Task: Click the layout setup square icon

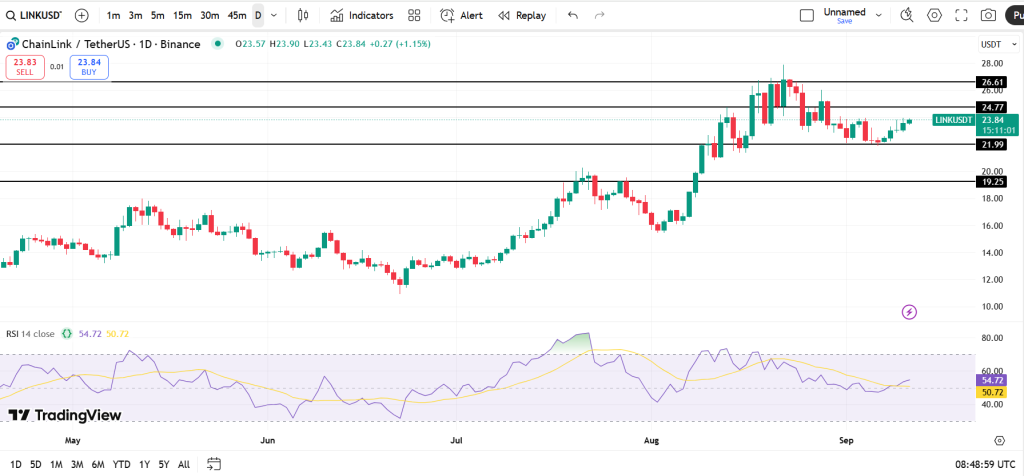Action: pos(807,15)
